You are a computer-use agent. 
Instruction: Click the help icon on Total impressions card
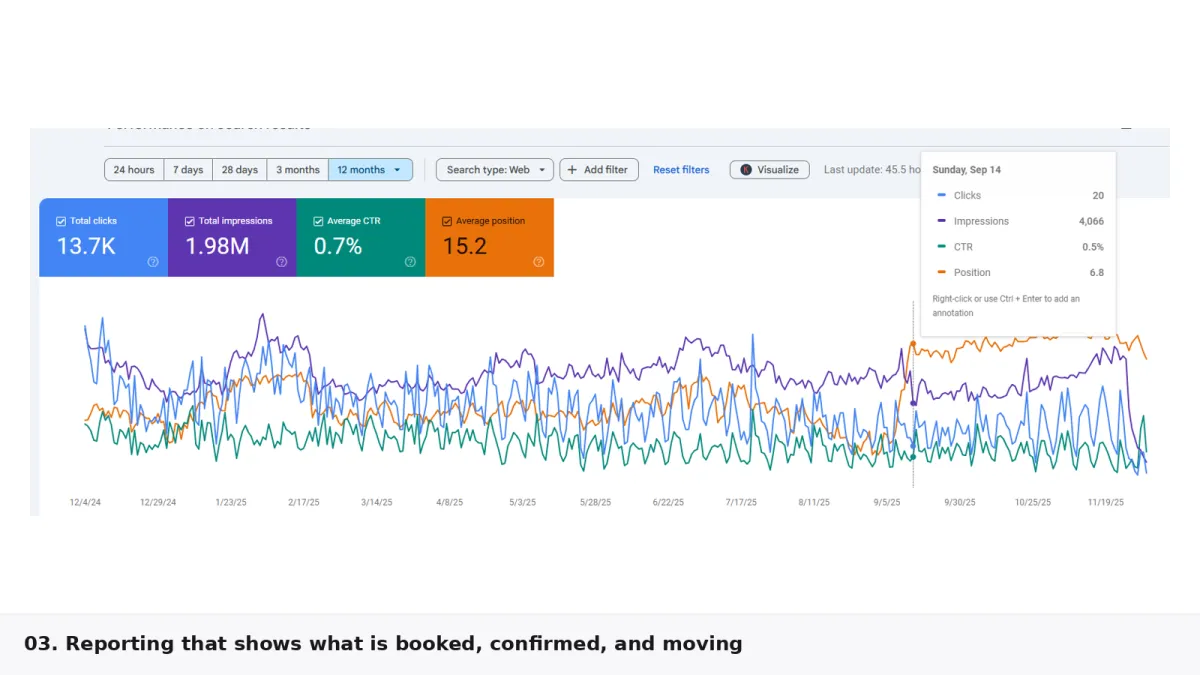pos(282,262)
